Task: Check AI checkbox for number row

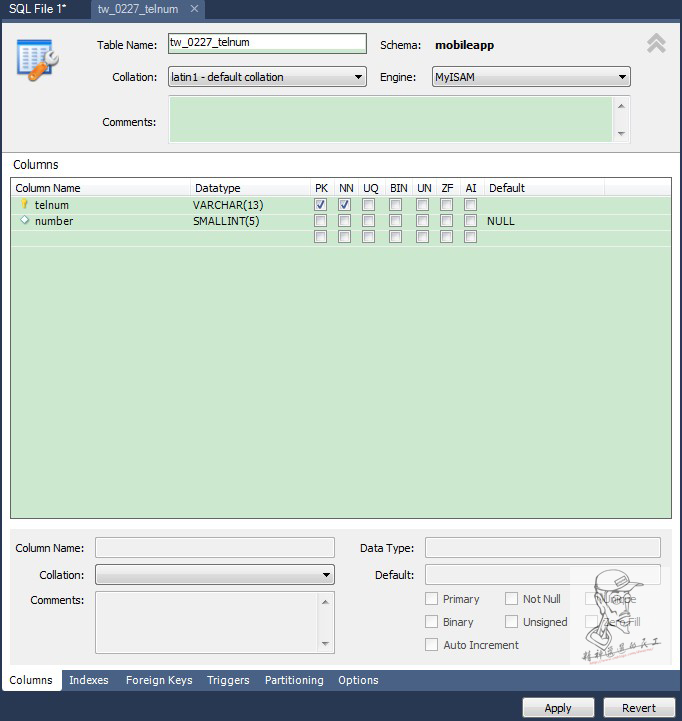Action: point(470,221)
